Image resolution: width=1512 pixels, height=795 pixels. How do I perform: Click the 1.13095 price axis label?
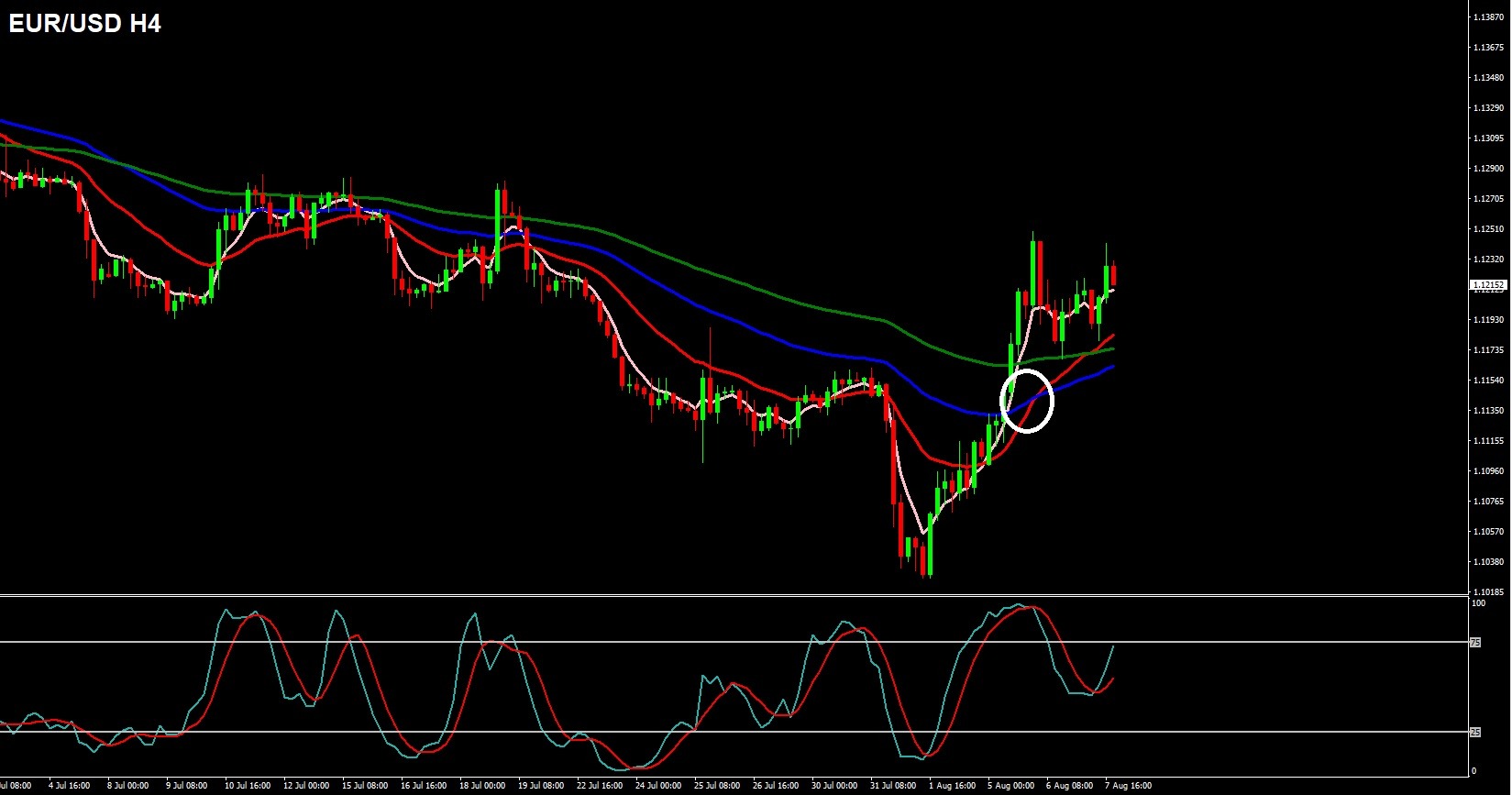coord(1488,138)
